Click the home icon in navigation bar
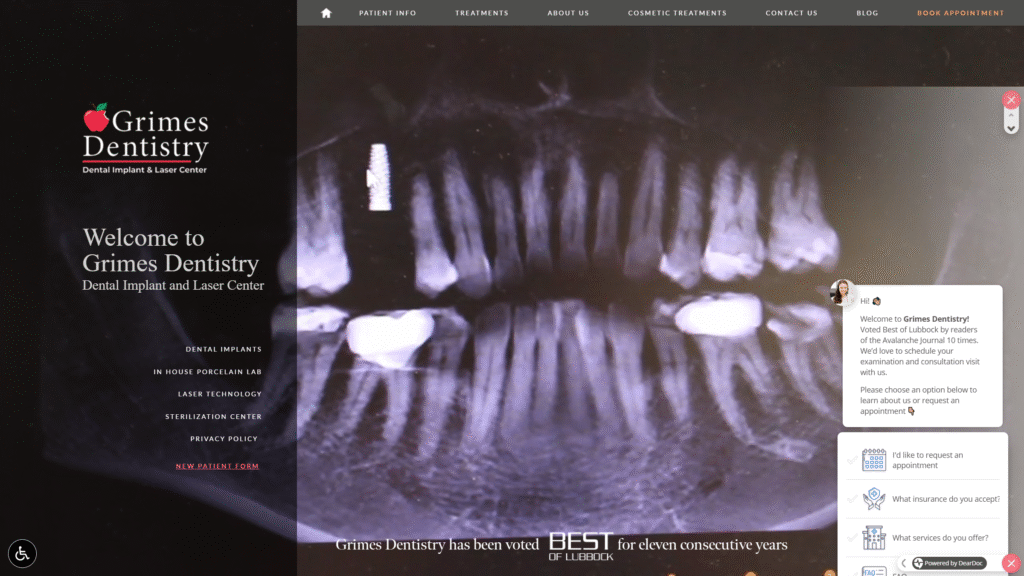 326,13
